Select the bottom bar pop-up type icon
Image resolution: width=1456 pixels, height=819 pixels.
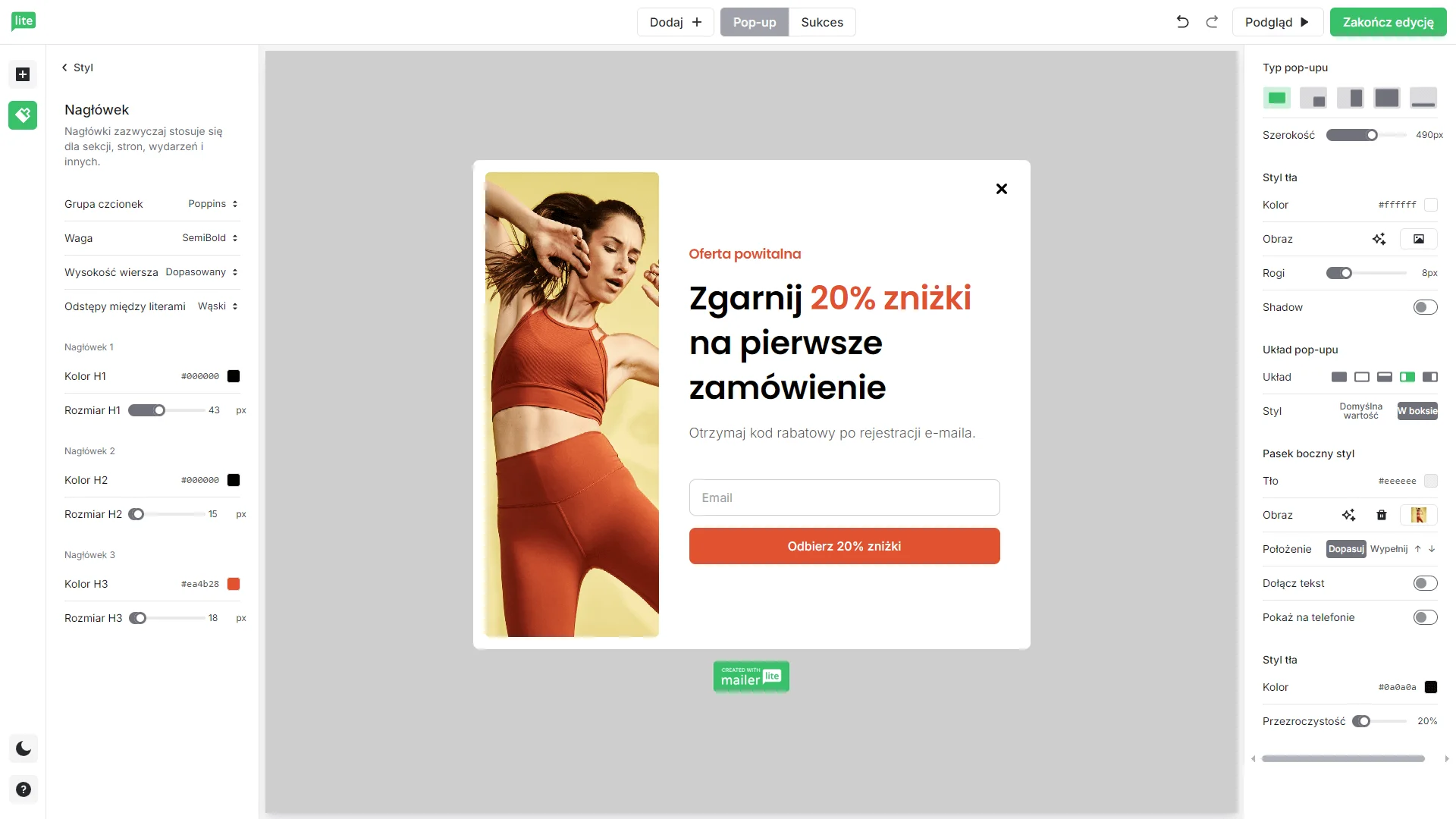pyautogui.click(x=1423, y=98)
